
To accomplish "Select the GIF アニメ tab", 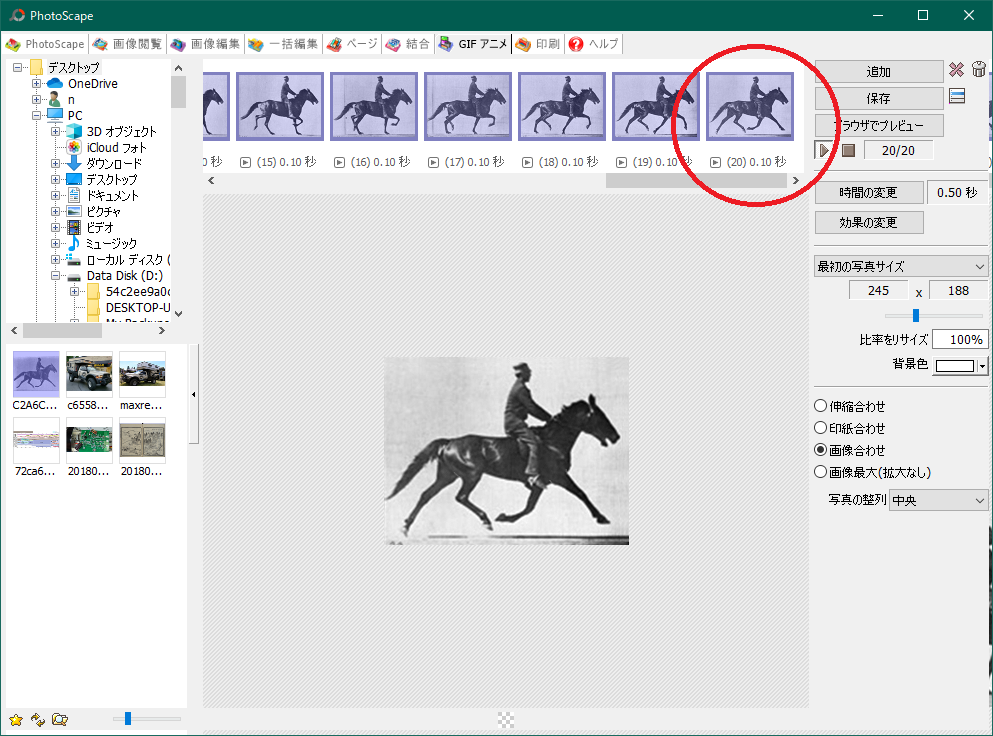I will click(x=473, y=44).
